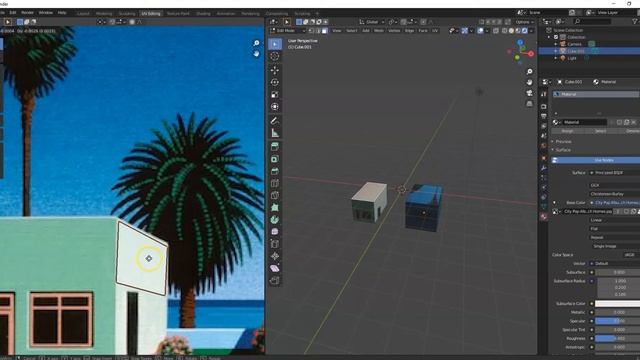Open the Window menu
640x360 pixels.
pyautogui.click(x=46, y=13)
